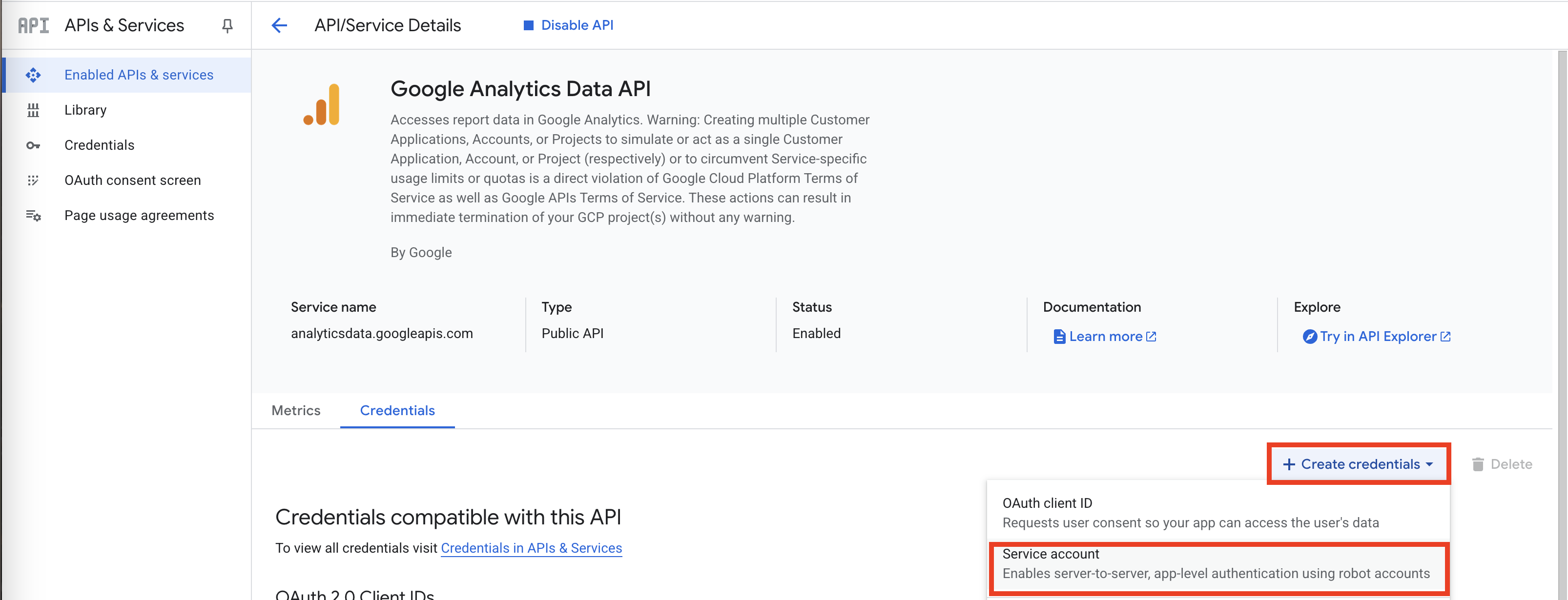
Task: Click the Google Analytics logo
Action: pos(322,105)
